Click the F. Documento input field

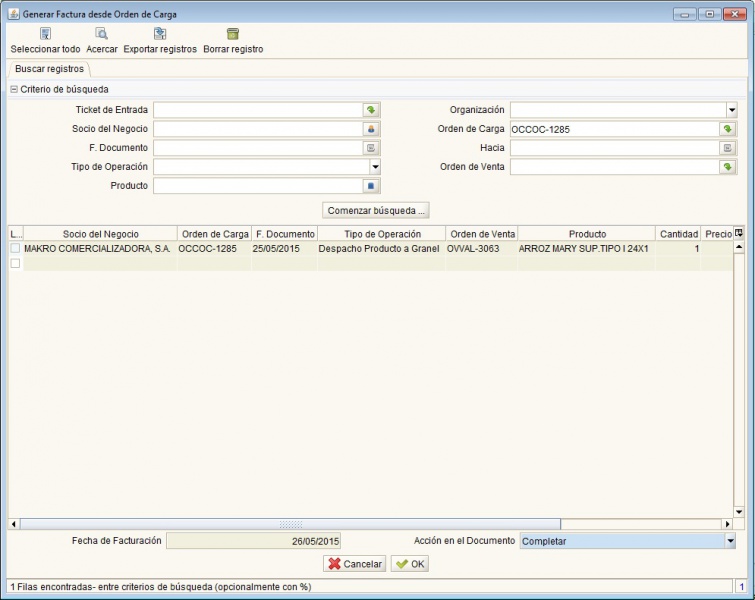pyautogui.click(x=258, y=148)
